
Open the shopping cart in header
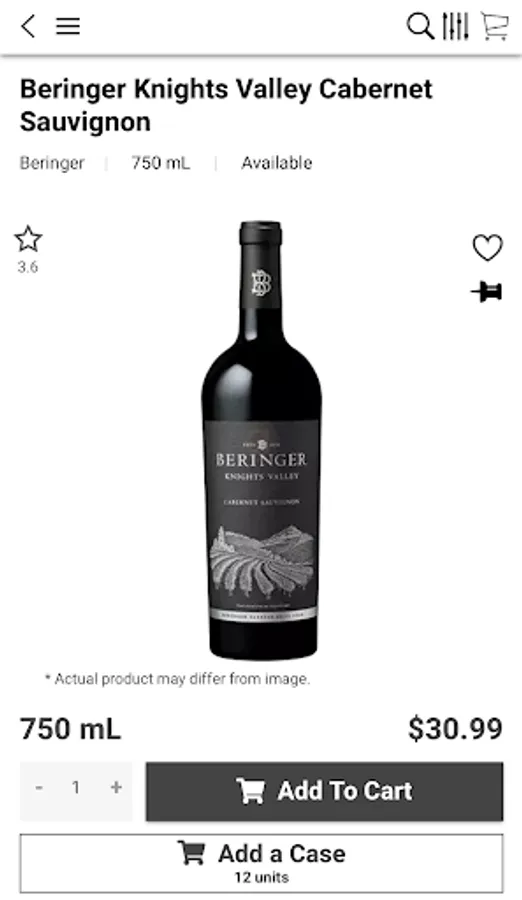click(494, 26)
